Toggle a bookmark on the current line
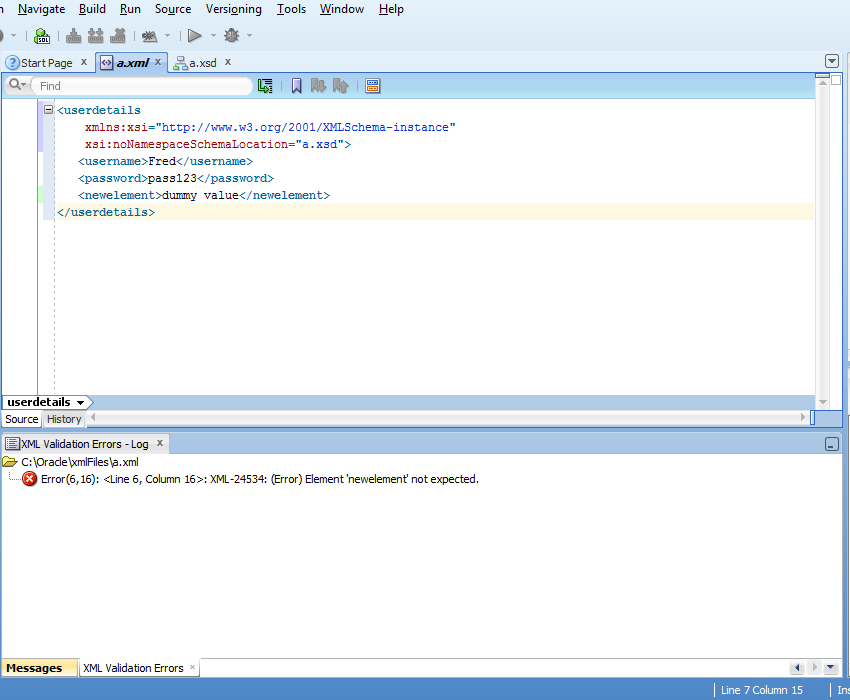 click(x=297, y=86)
